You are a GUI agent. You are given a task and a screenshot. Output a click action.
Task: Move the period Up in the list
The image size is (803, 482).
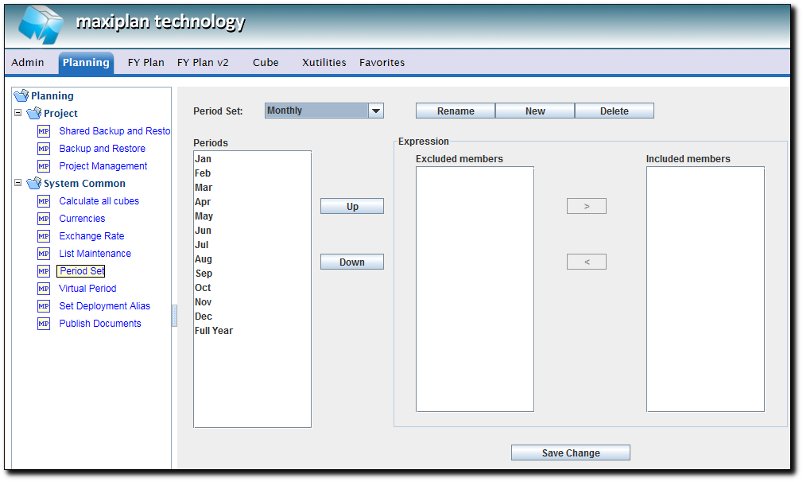[352, 206]
